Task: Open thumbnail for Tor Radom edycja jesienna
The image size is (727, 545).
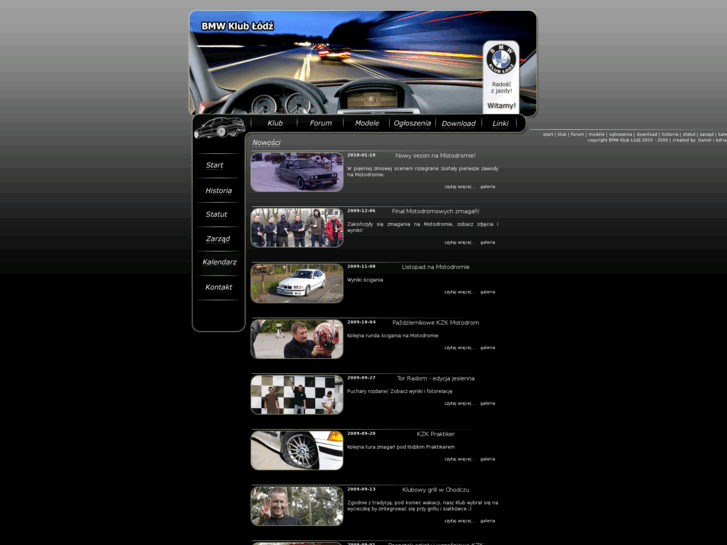Action: (x=297, y=395)
